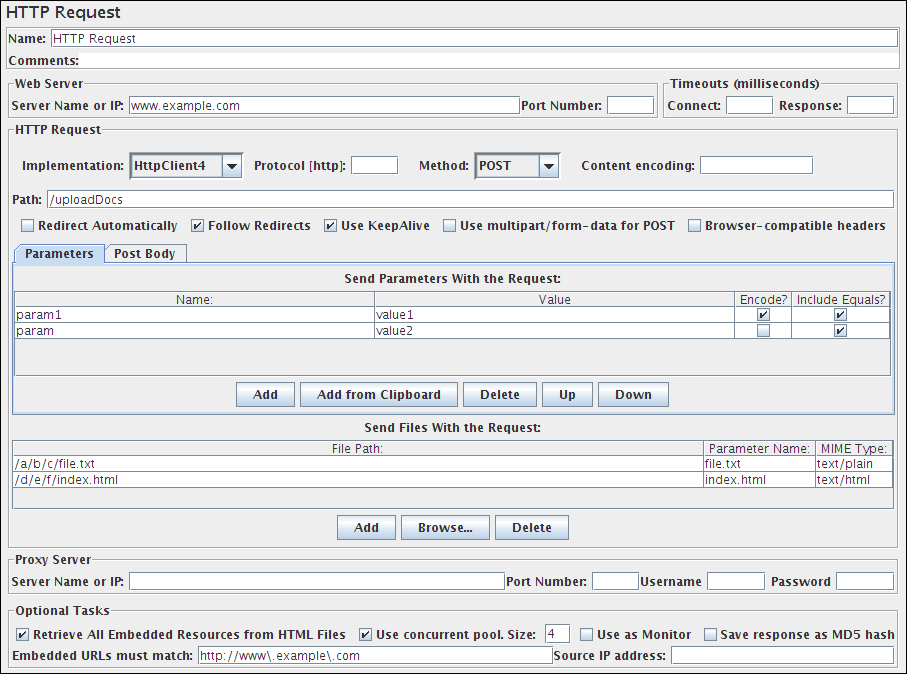Click Add from Clipboard button
The image size is (907, 674).
pos(378,394)
